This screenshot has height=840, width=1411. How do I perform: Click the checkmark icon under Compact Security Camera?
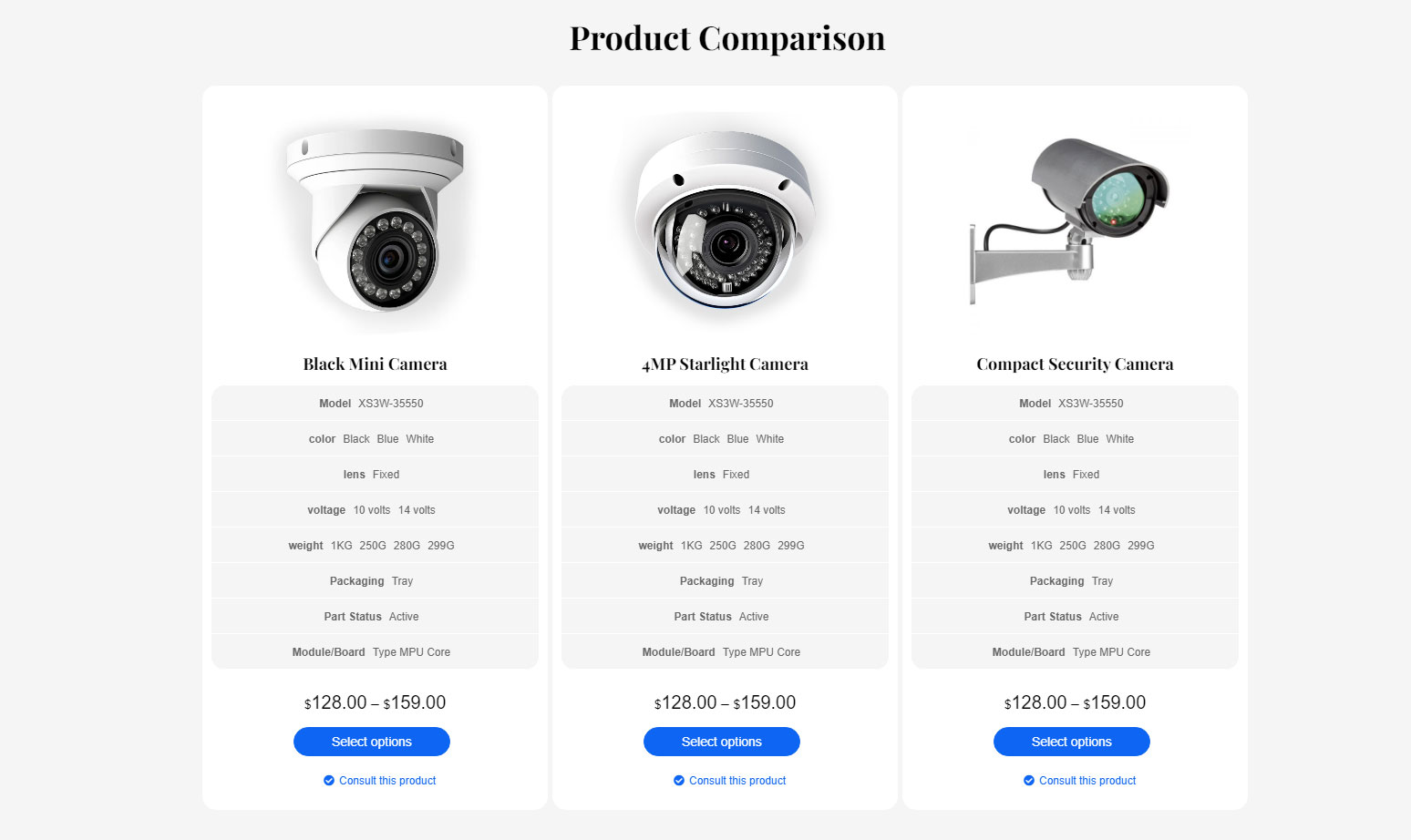1029,781
